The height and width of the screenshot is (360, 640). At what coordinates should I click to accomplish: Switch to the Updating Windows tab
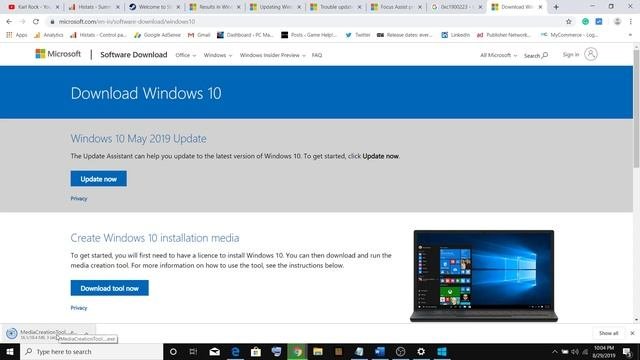pos(276,7)
